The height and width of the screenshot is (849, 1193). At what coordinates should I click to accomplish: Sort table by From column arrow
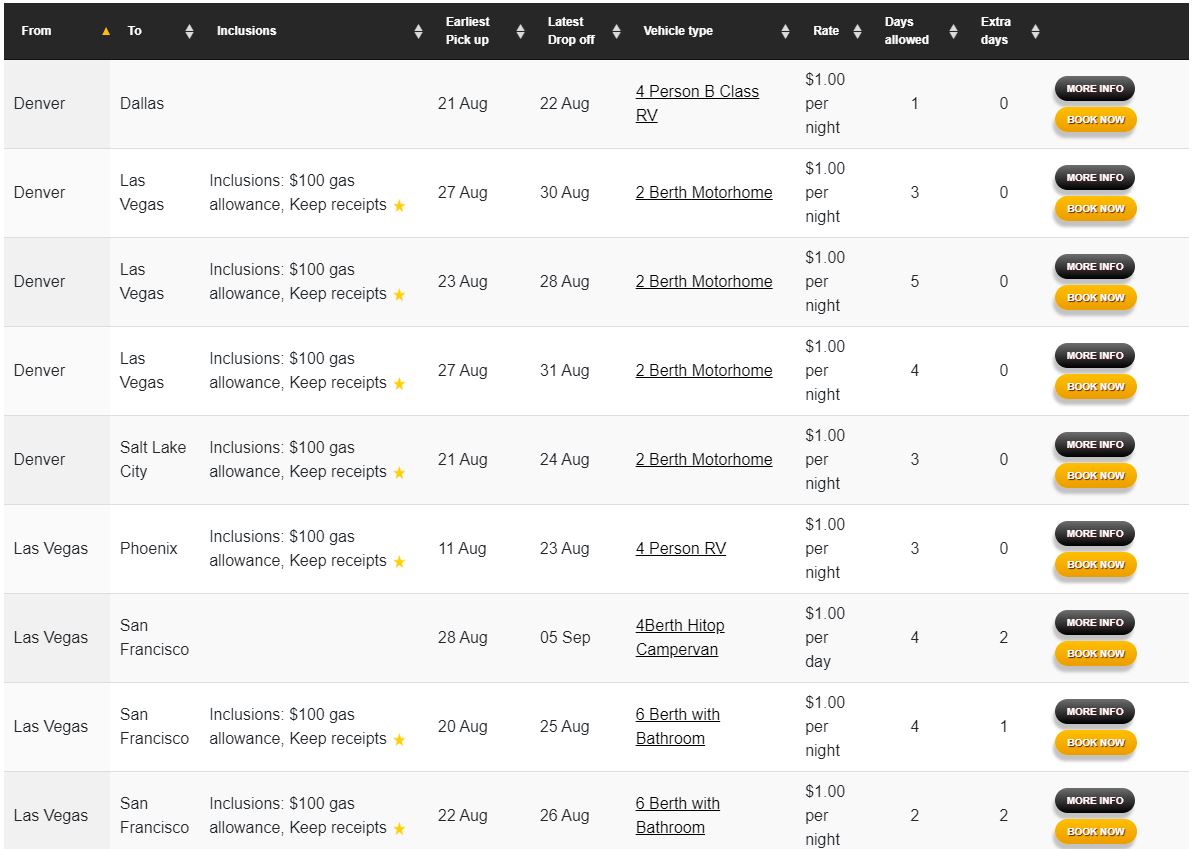tap(106, 31)
